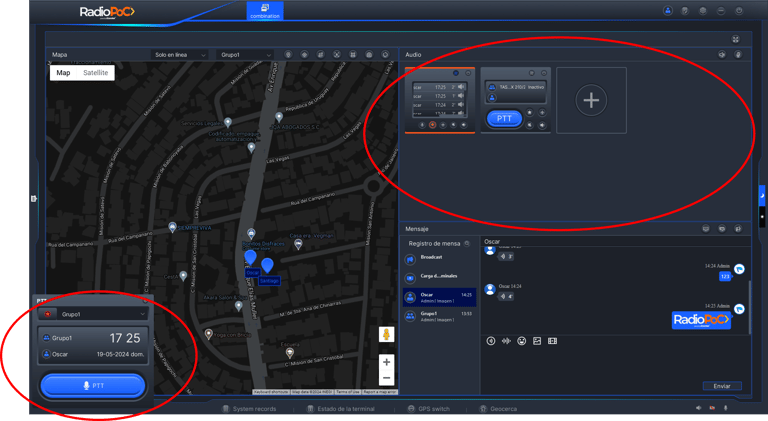The height and width of the screenshot is (421, 768).
Task: Send the message with Enviar
Action: (x=722, y=386)
